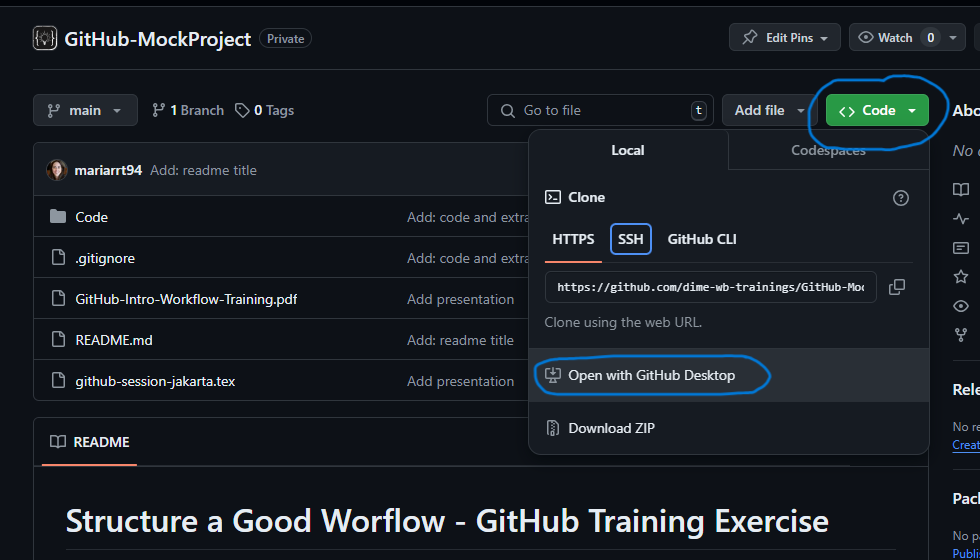Viewport: 980px width, 560px height.
Task: Select the GitHub CLI clone tab
Action: click(x=702, y=239)
